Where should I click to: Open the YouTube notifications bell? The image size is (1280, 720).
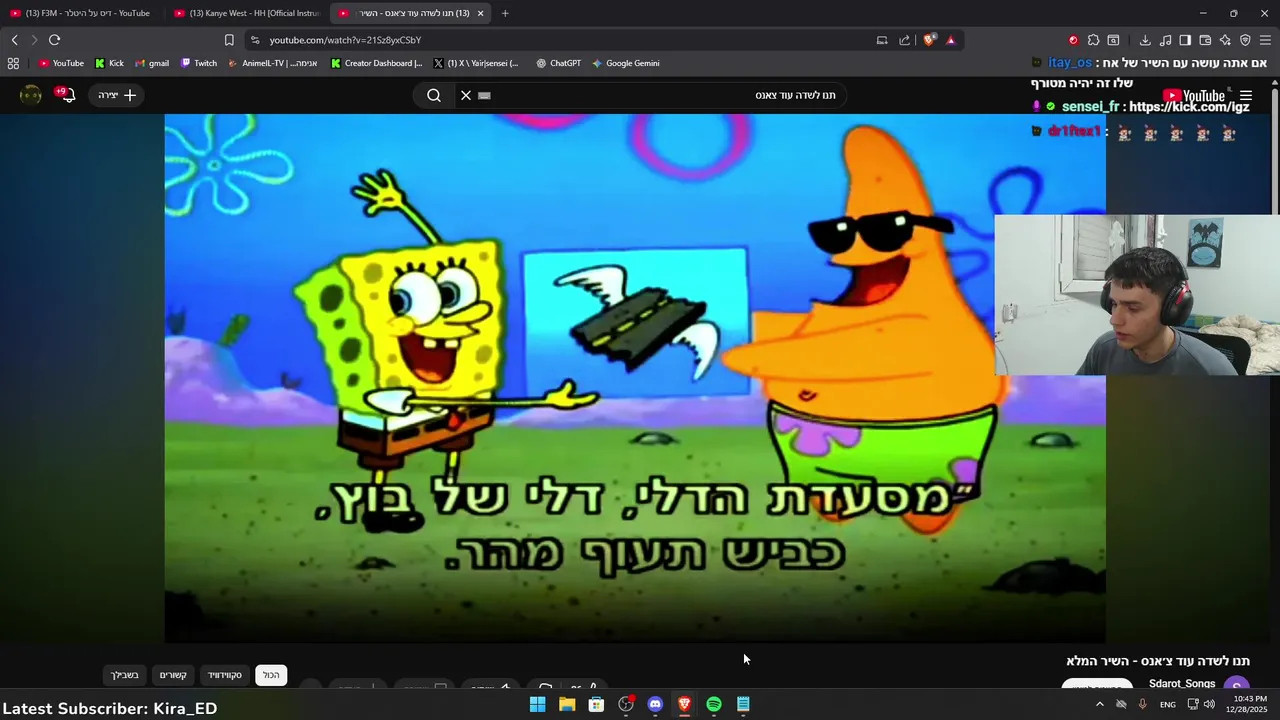(67, 95)
